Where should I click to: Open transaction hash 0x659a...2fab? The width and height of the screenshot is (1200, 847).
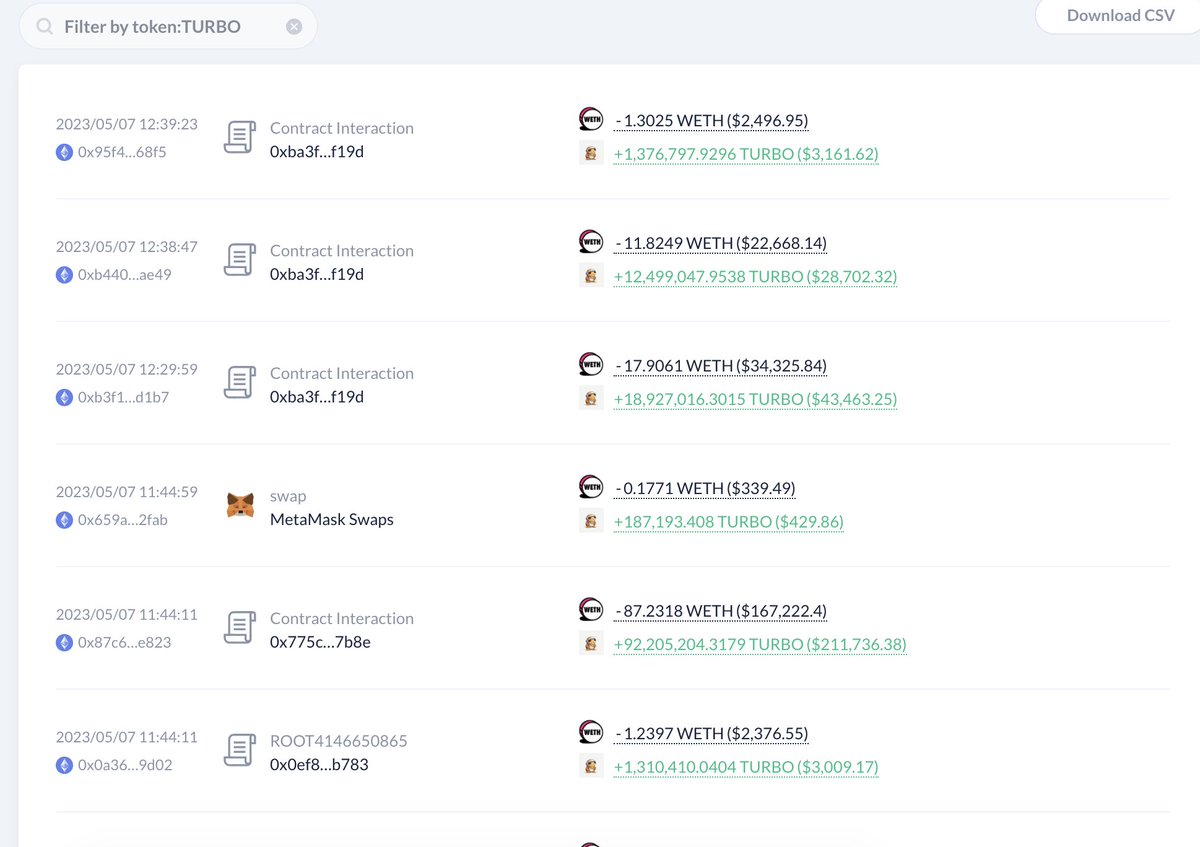(x=122, y=520)
